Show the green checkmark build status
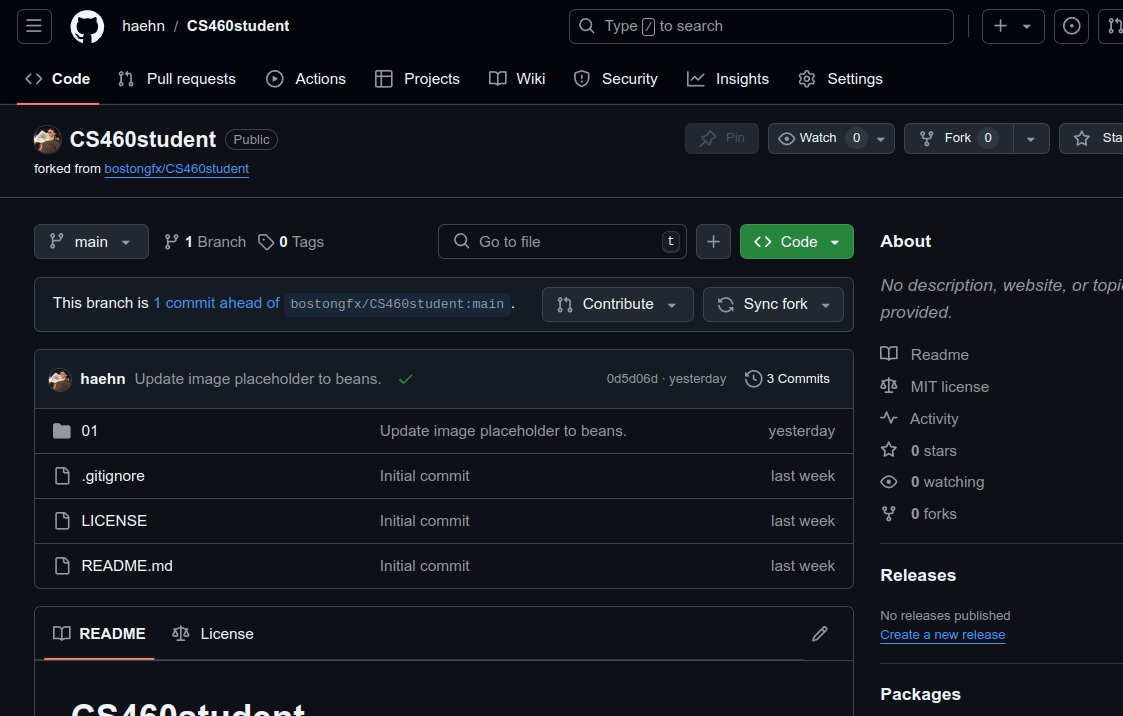Screen dimensions: 1123x716 point(405,379)
